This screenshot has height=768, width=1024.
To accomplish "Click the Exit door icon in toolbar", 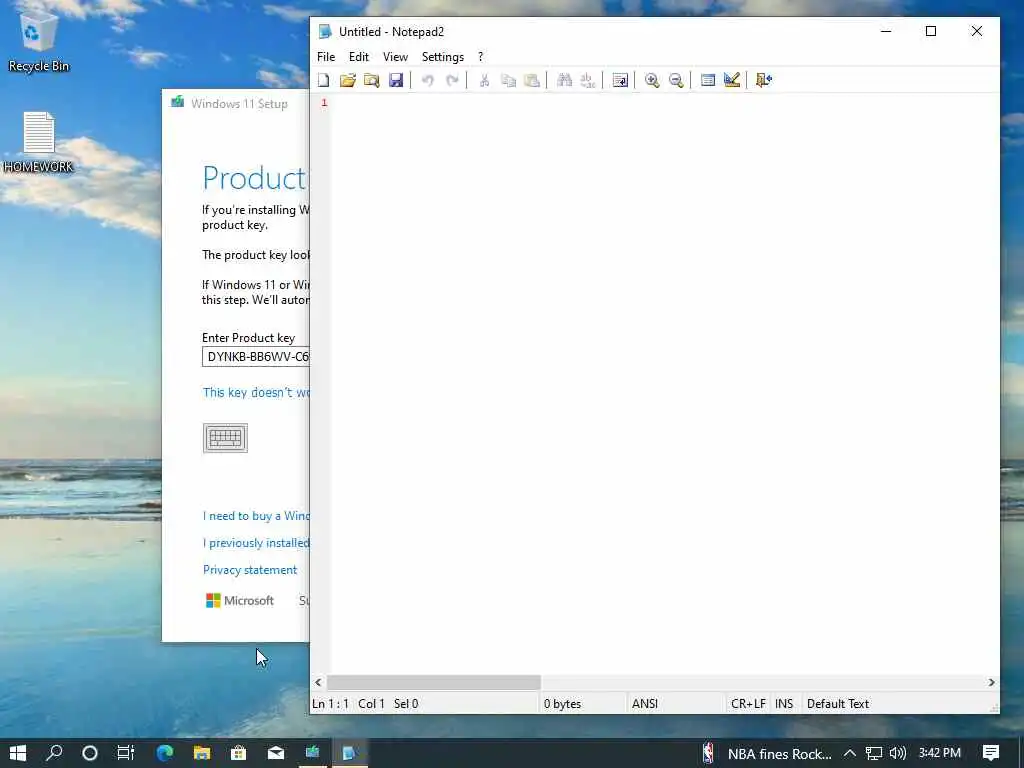I will pos(763,80).
